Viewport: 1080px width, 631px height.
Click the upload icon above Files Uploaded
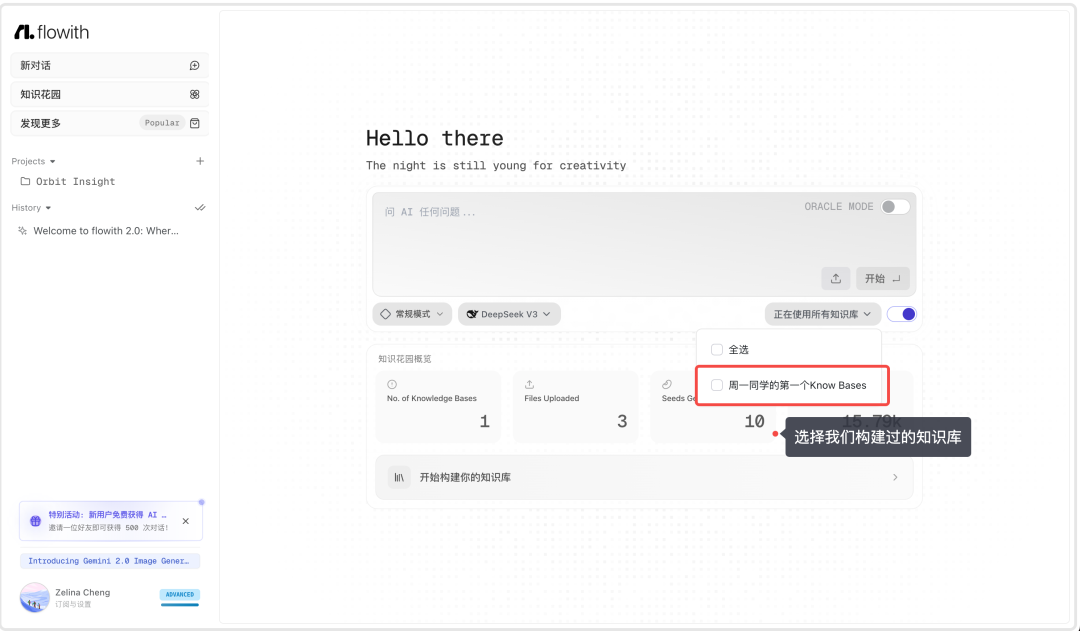tap(529, 384)
